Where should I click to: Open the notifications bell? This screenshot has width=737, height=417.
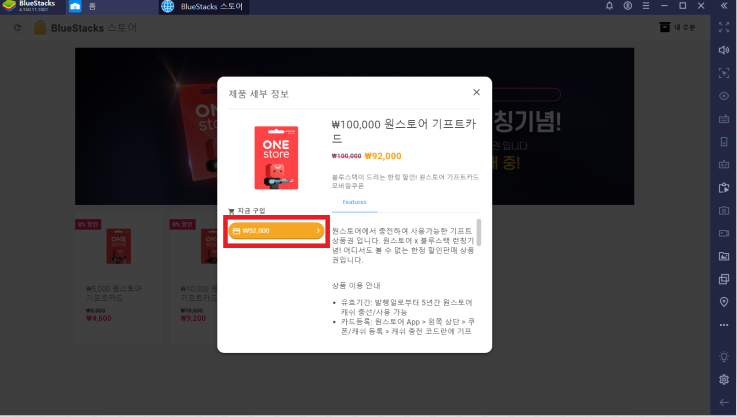coord(609,6)
